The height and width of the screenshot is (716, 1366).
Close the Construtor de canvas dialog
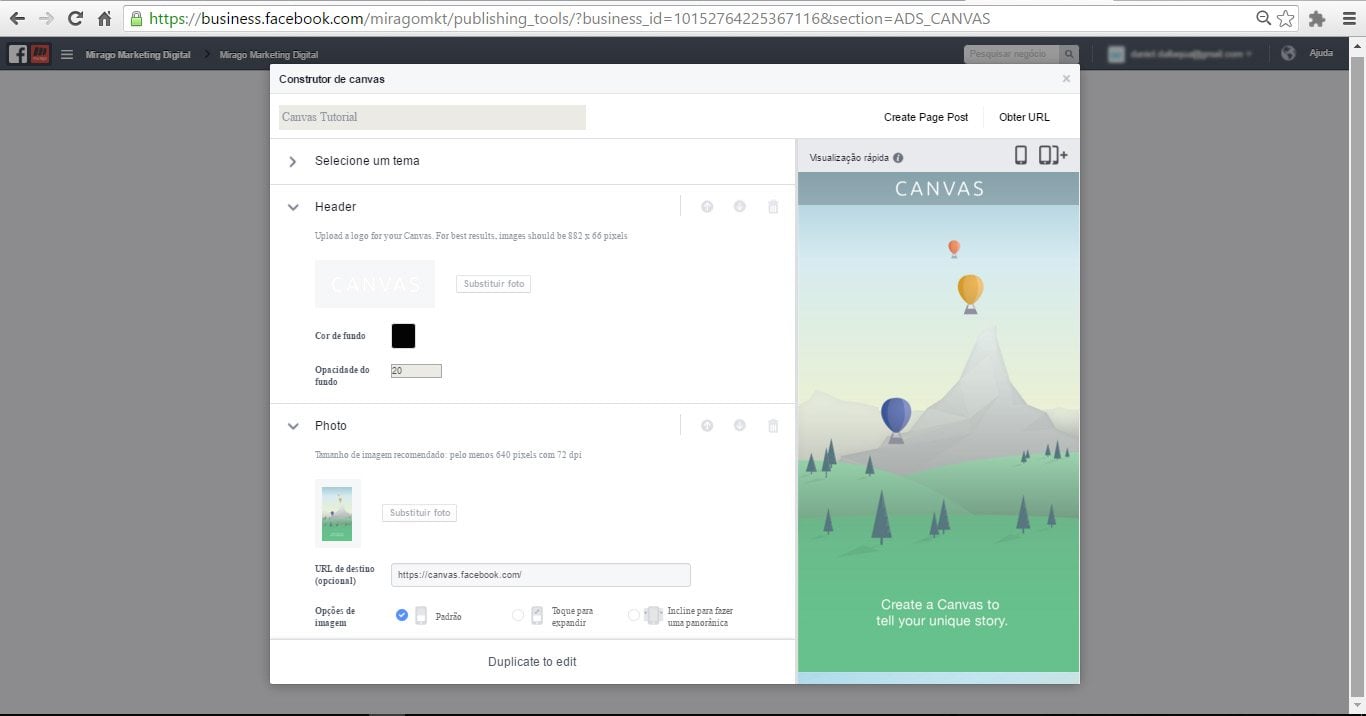point(1066,79)
